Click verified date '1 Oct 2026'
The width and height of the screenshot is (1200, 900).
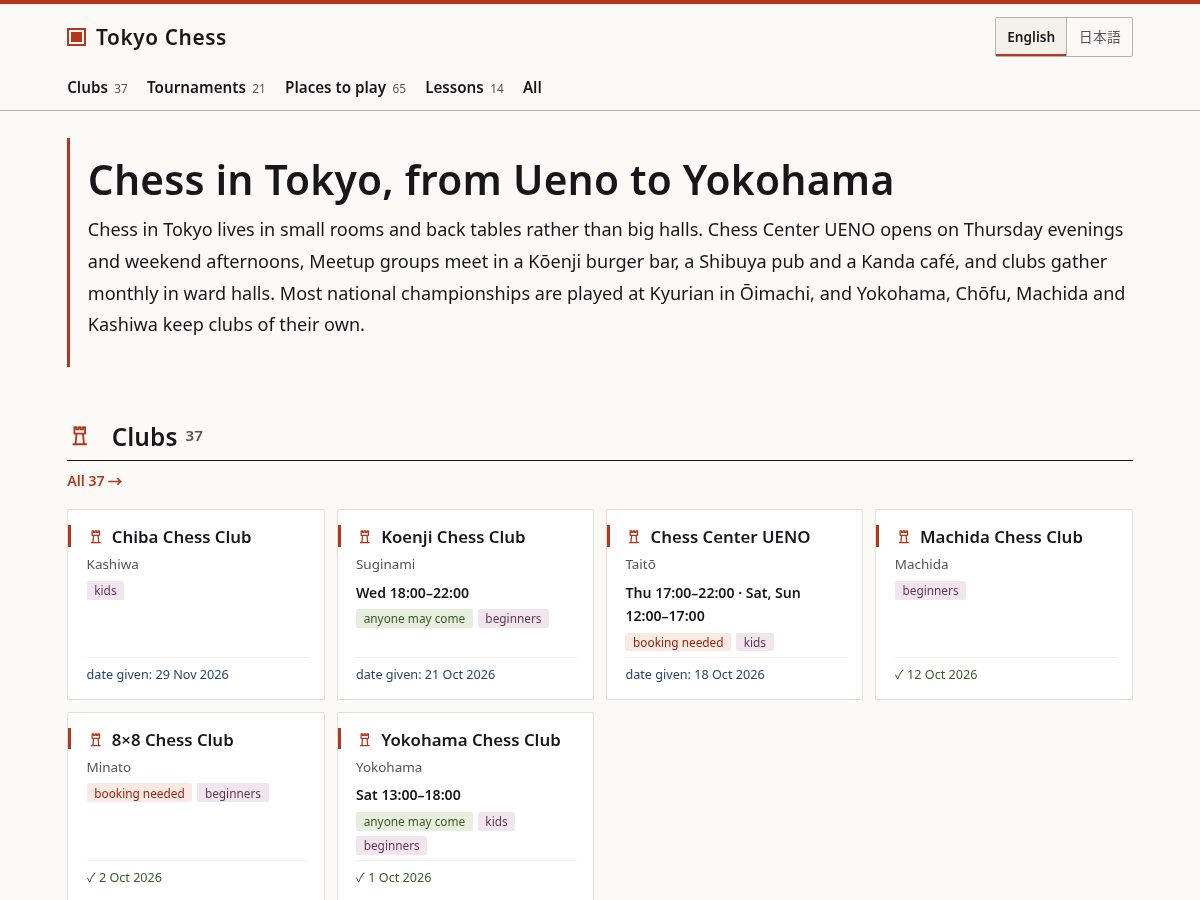(394, 878)
